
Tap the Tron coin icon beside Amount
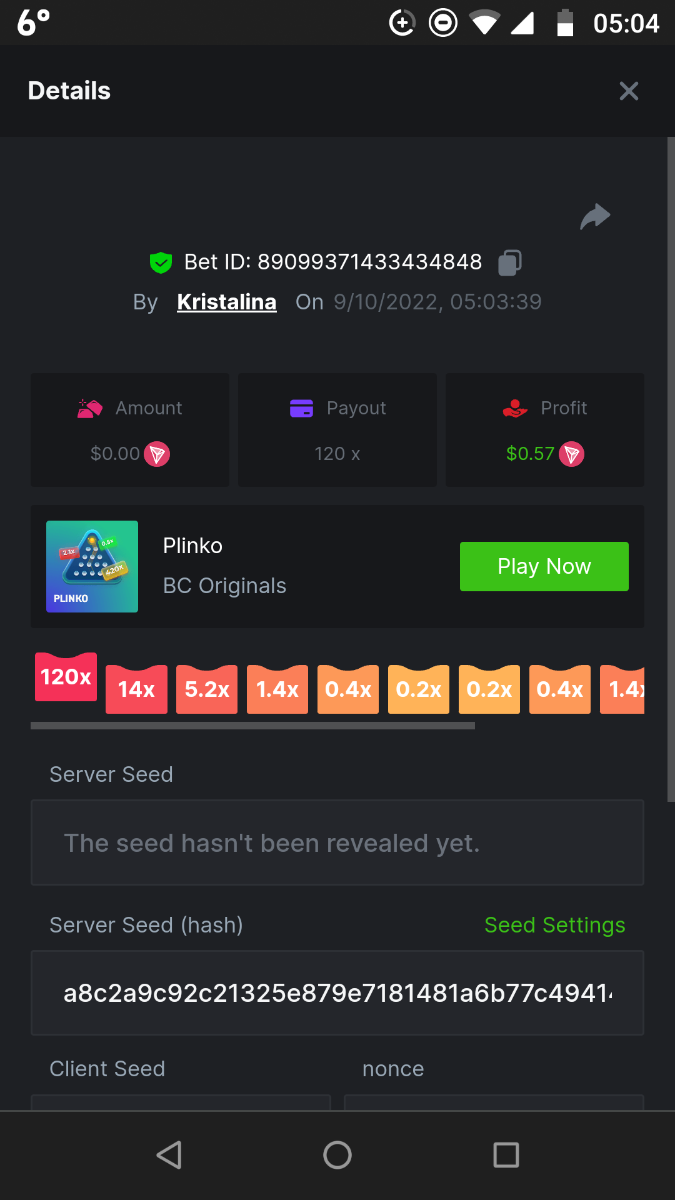click(x=157, y=454)
